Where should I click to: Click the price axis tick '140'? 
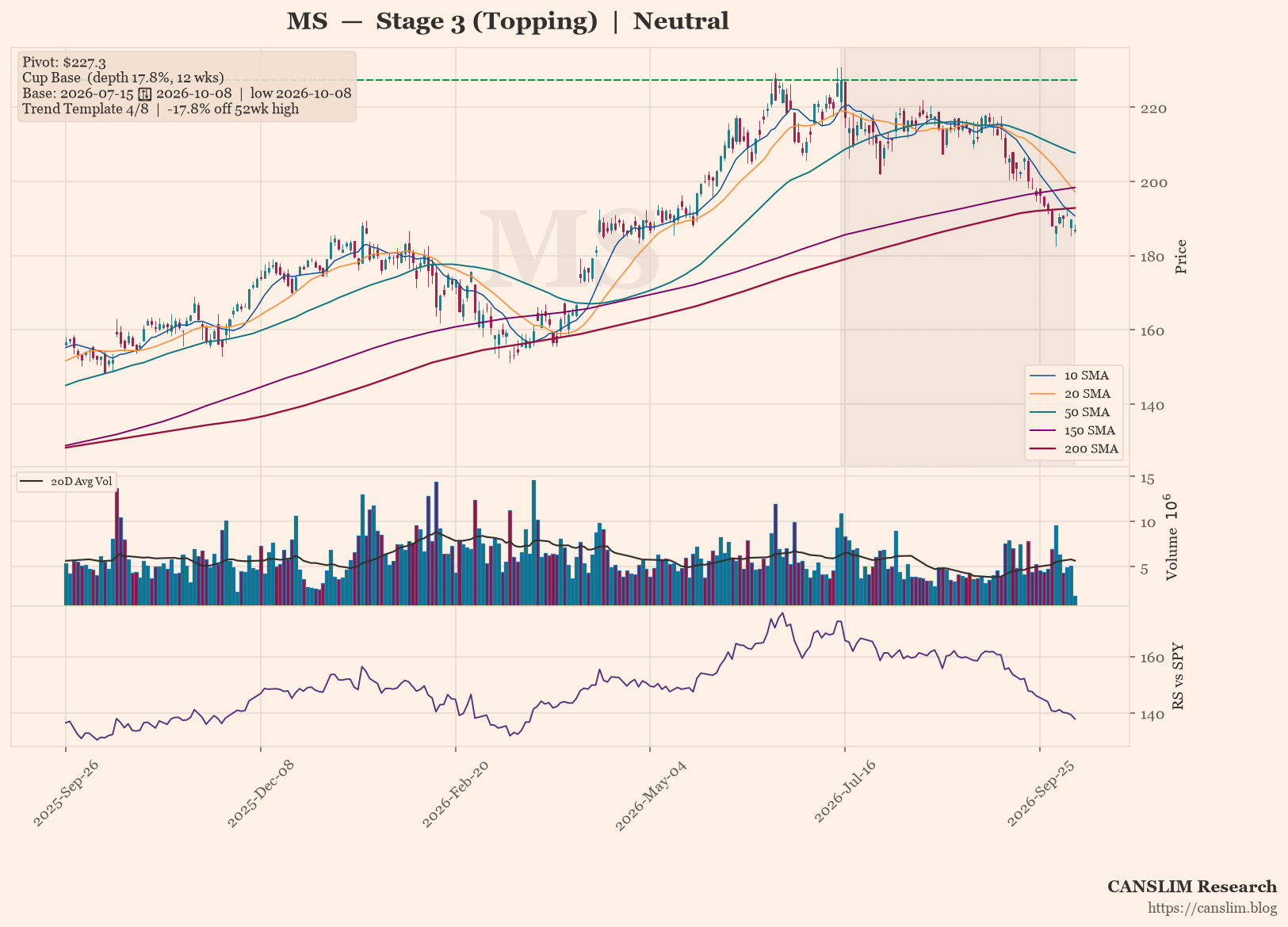coord(1153,405)
